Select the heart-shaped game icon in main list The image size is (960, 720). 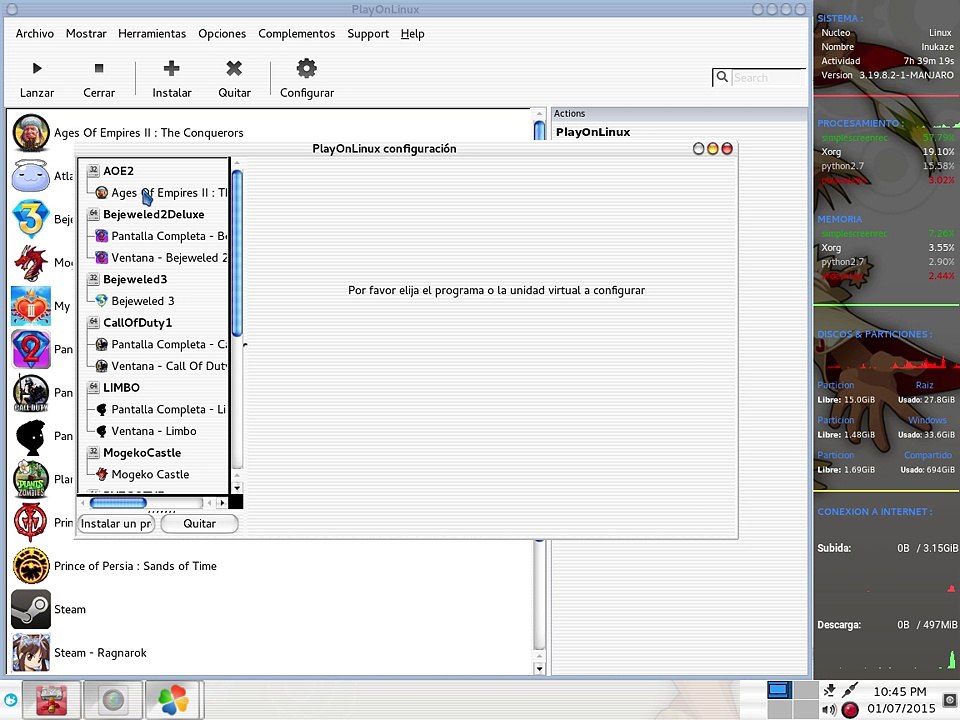31,306
